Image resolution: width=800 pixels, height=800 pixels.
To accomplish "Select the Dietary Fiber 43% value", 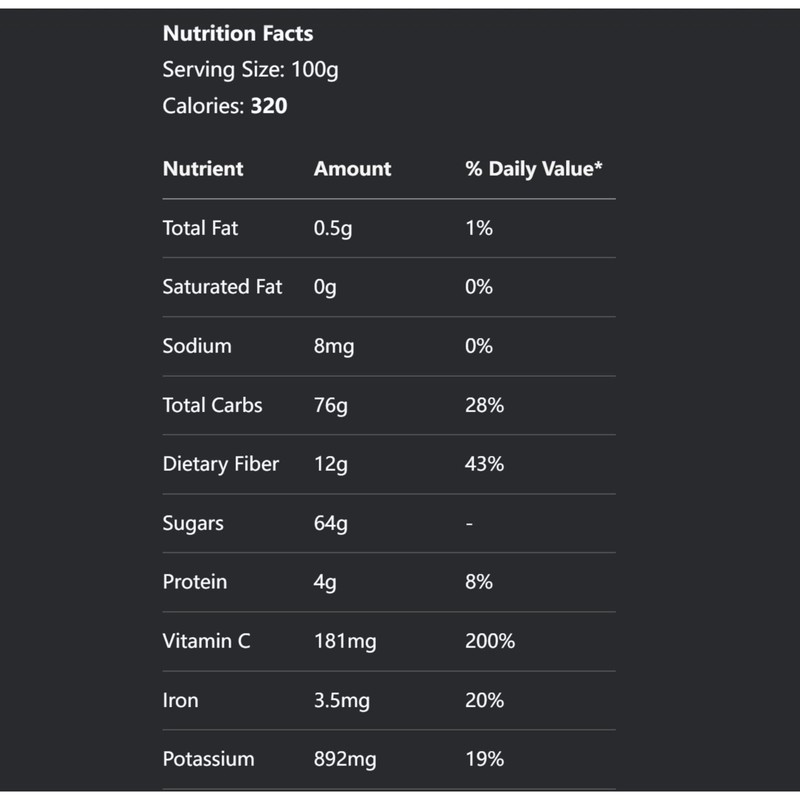I will (484, 464).
